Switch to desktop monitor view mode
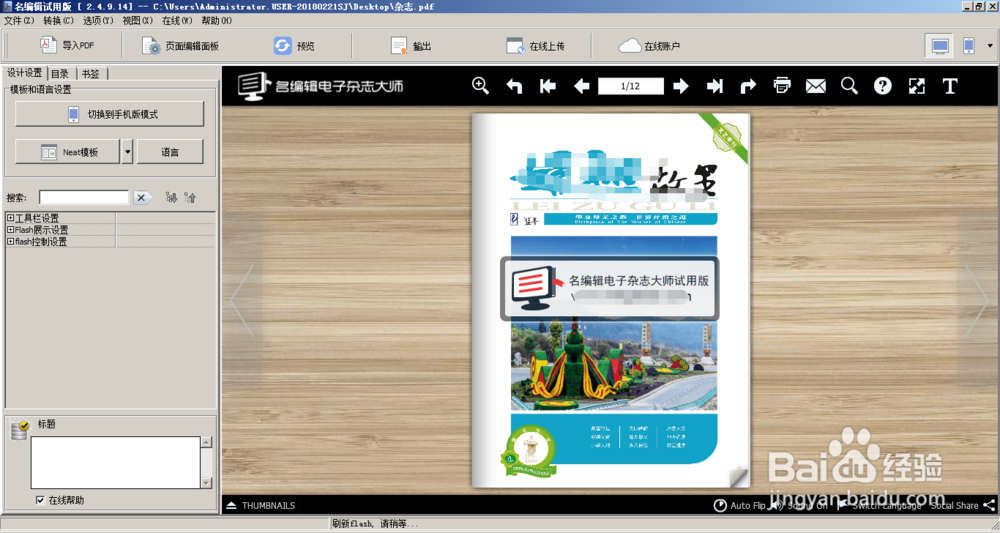Image resolution: width=1000 pixels, height=533 pixels. [x=940, y=46]
